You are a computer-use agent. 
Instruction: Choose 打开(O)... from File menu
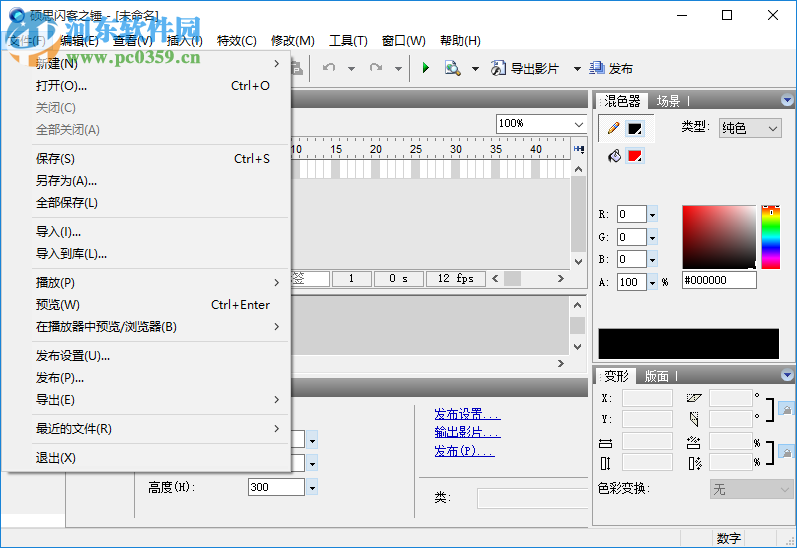[161, 85]
